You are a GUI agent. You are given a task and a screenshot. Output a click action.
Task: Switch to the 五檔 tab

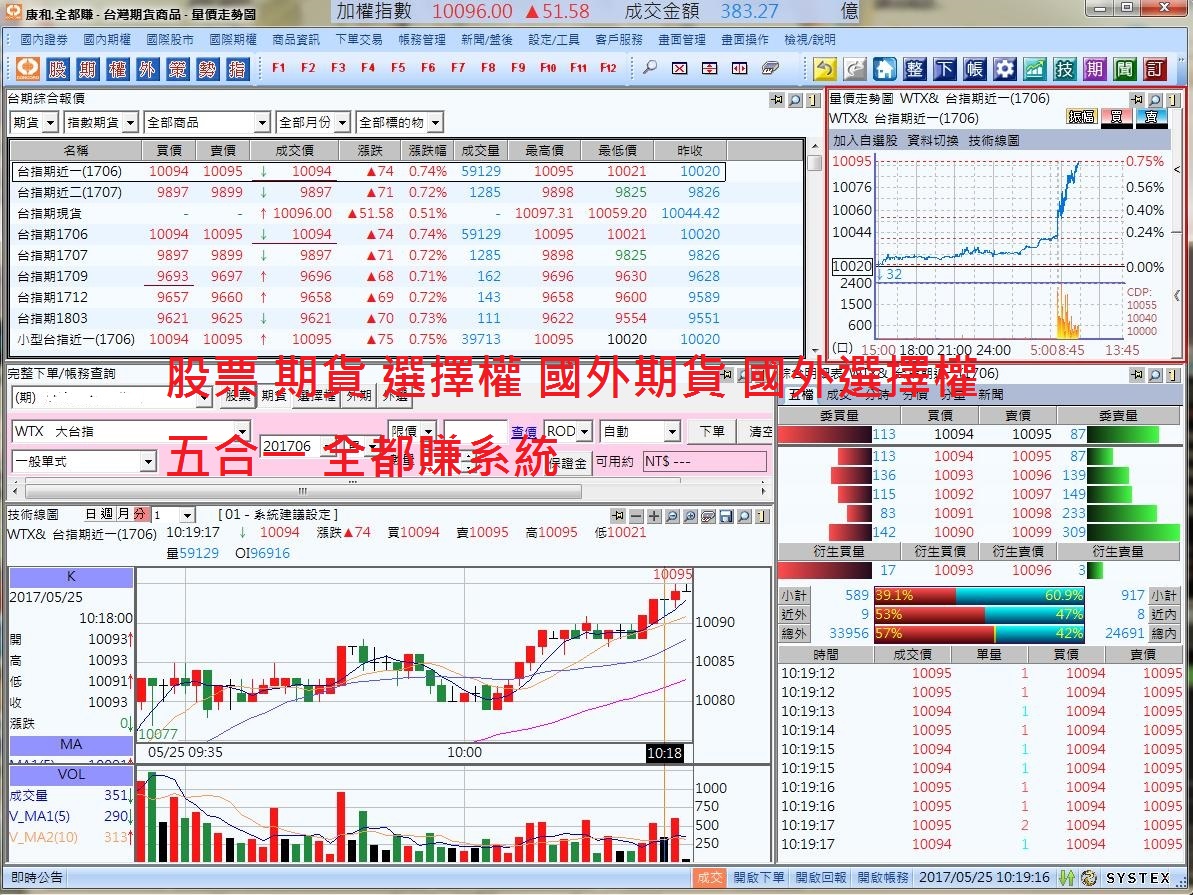802,394
